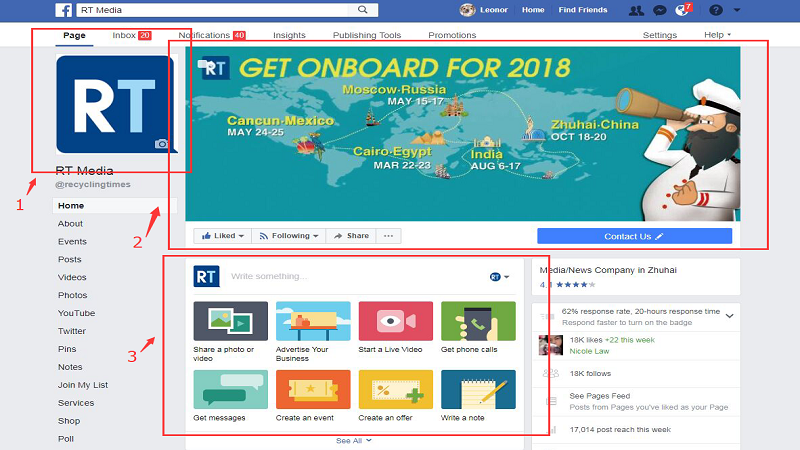800x450 pixels.
Task: Open the Messenger icon
Action: [660, 10]
